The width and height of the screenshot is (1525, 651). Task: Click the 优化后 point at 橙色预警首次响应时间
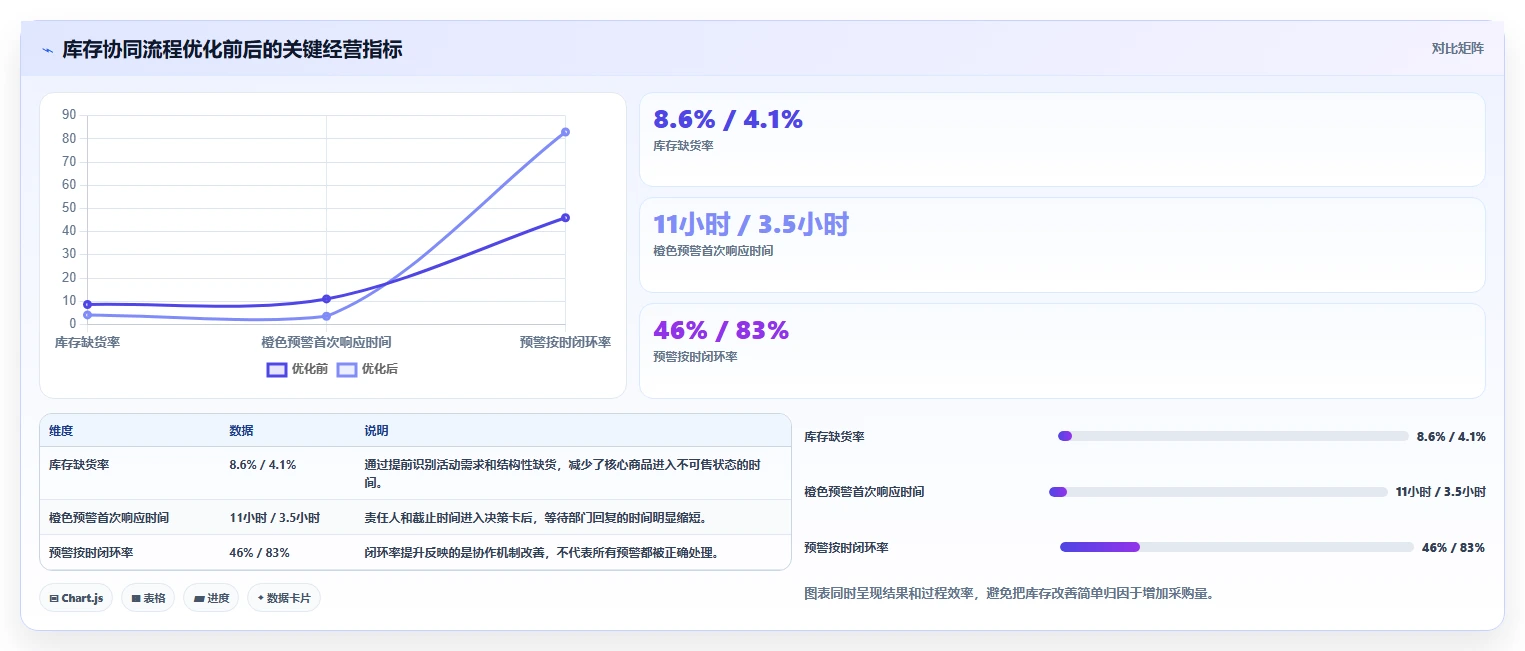coord(327,316)
